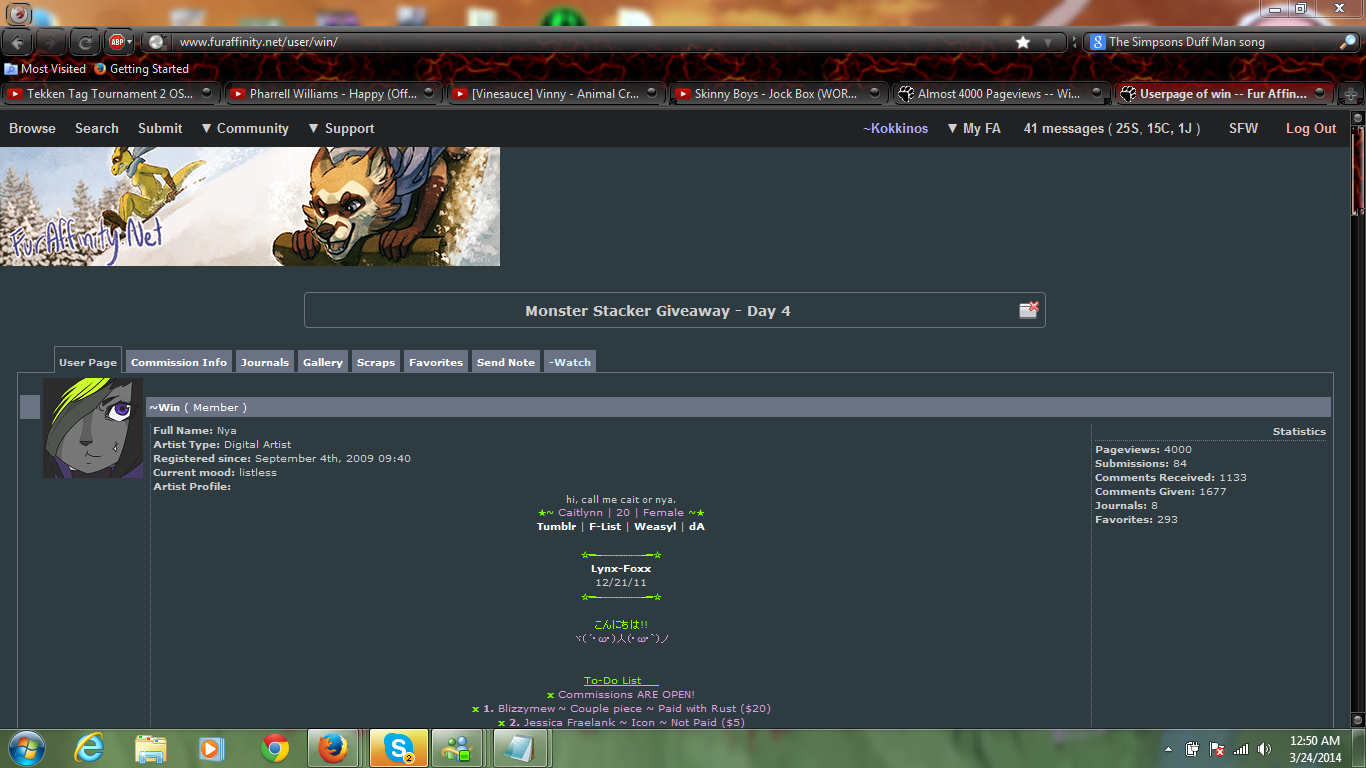1366x768 pixels.
Task: Click the magnifying glass search icon
Action: [1348, 42]
